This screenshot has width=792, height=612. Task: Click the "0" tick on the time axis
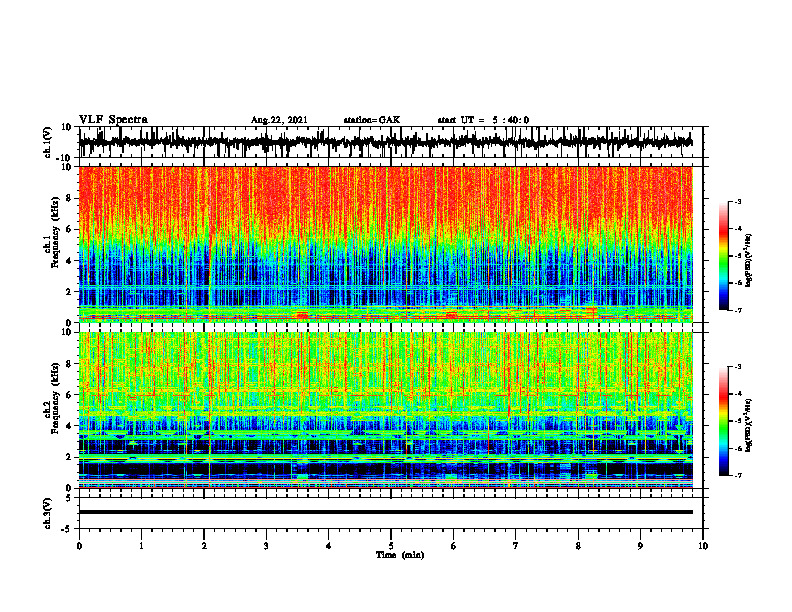[79, 546]
